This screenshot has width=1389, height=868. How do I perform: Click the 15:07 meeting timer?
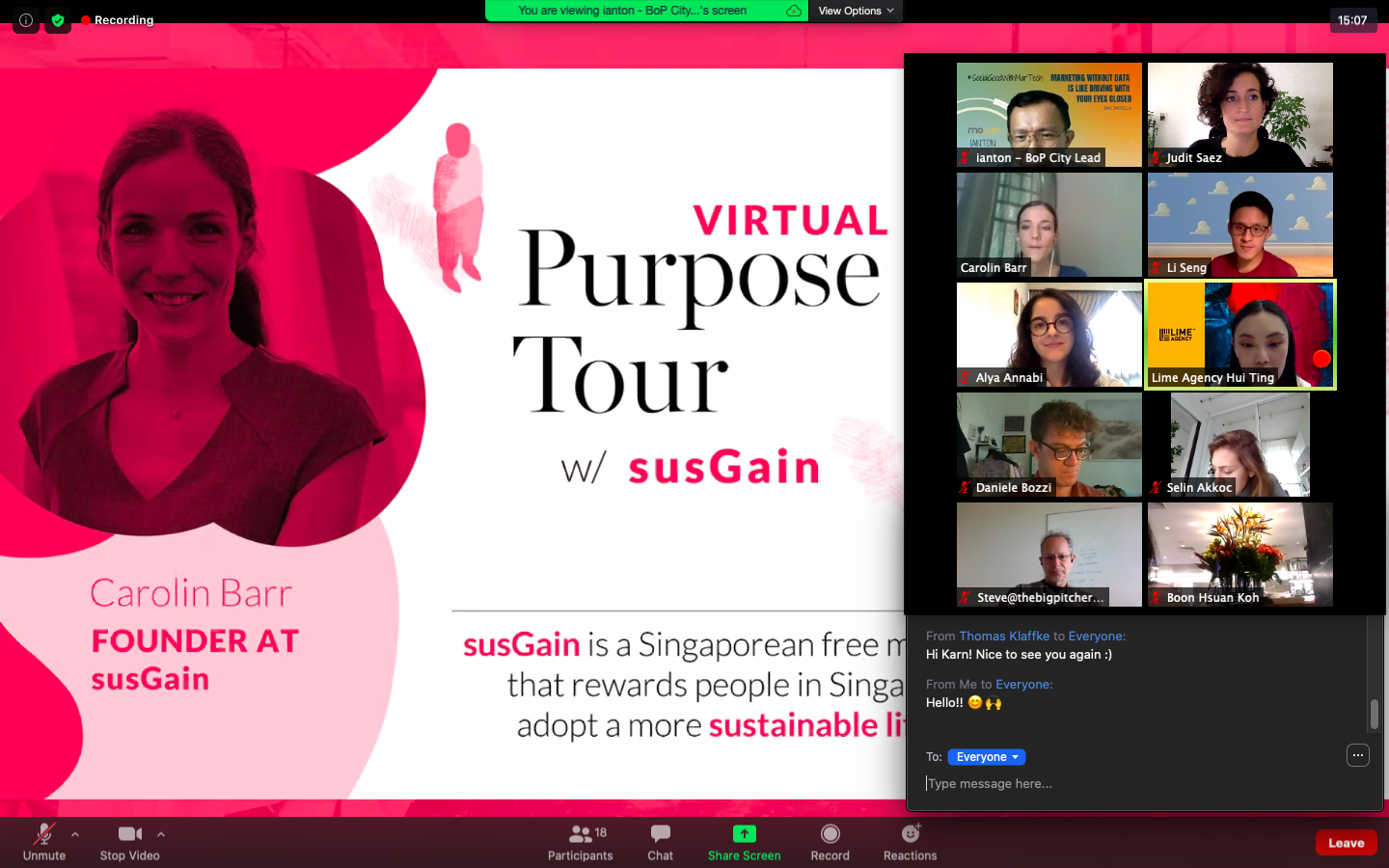pos(1352,20)
